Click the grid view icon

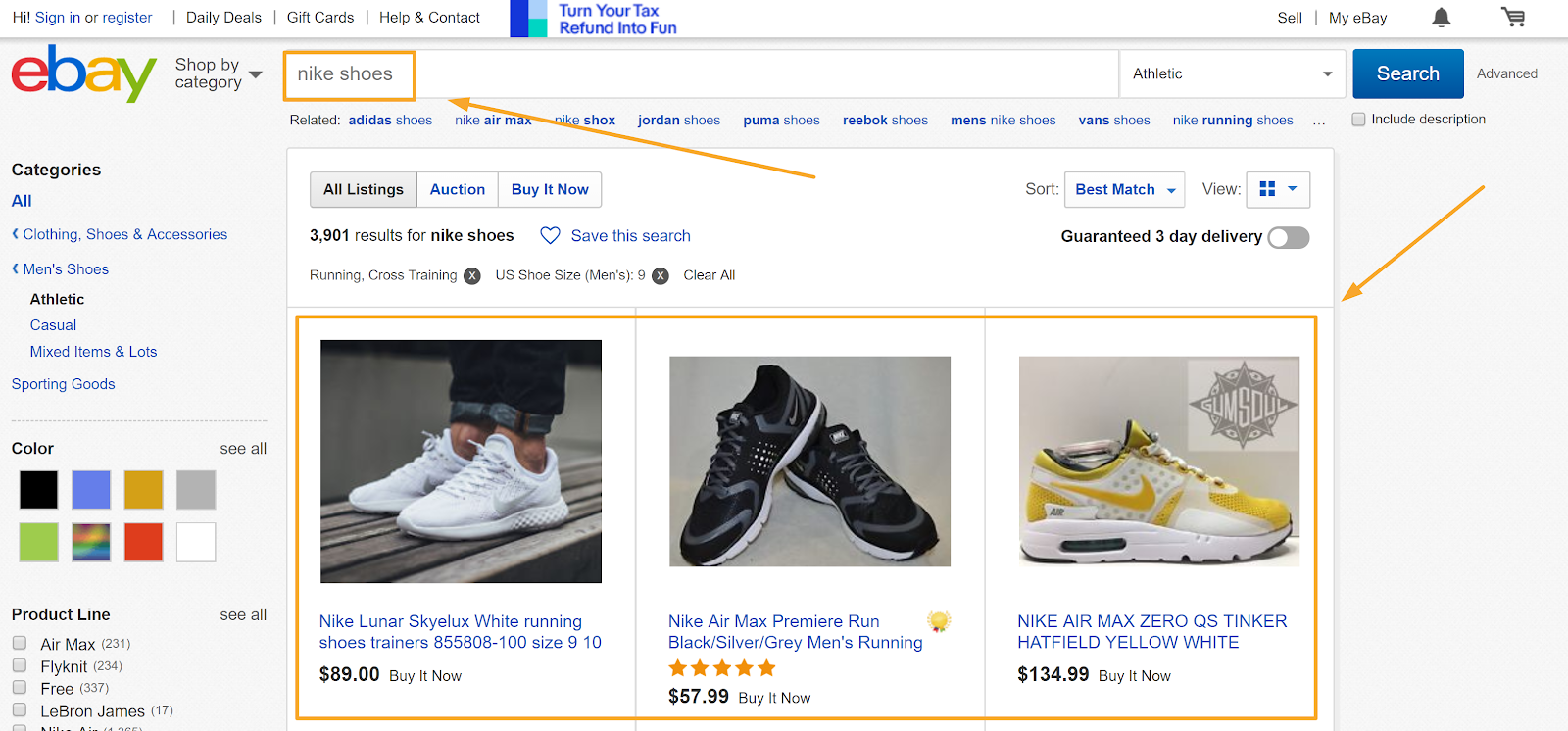pos(1267,189)
